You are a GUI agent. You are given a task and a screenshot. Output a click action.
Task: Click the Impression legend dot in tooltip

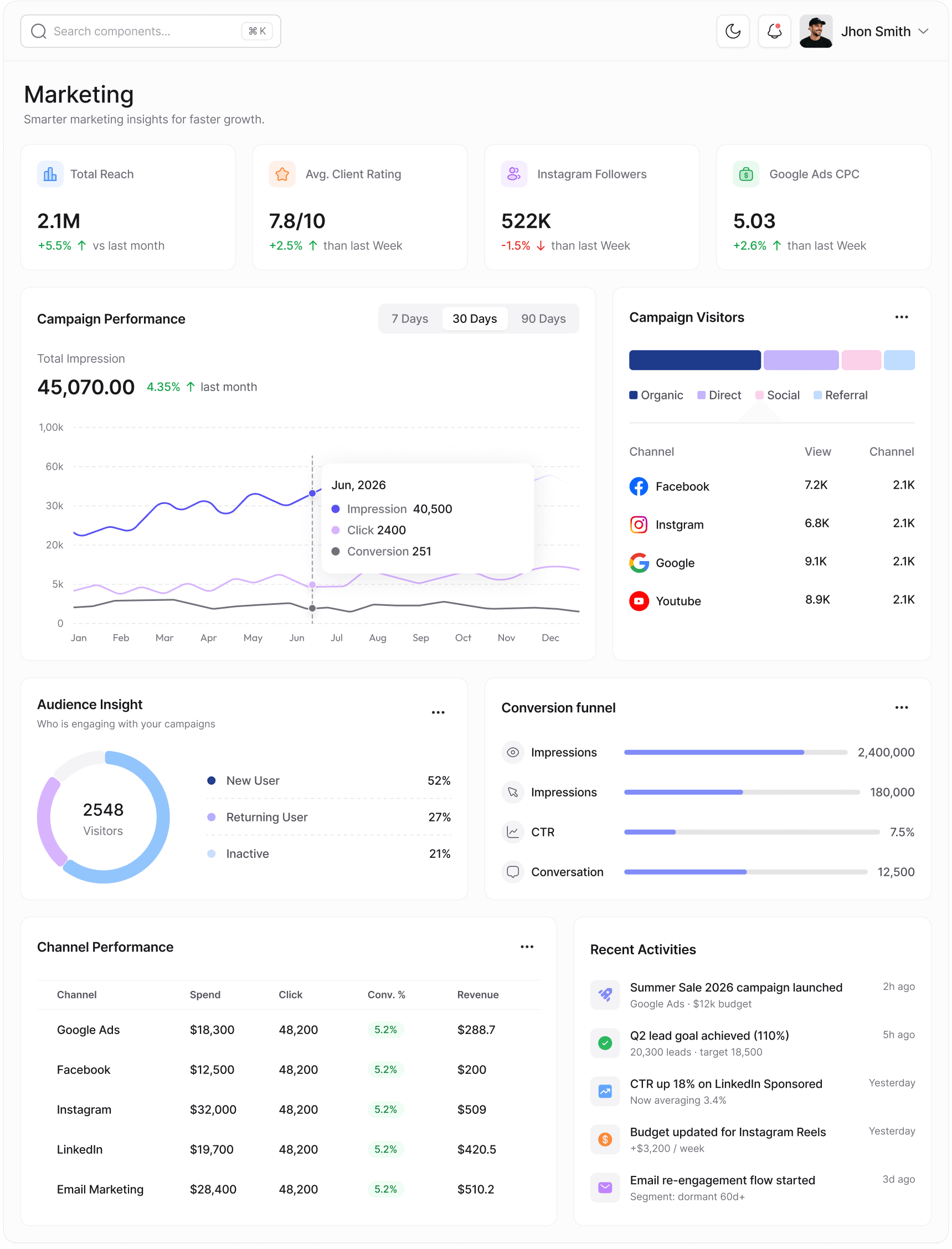pyautogui.click(x=336, y=509)
